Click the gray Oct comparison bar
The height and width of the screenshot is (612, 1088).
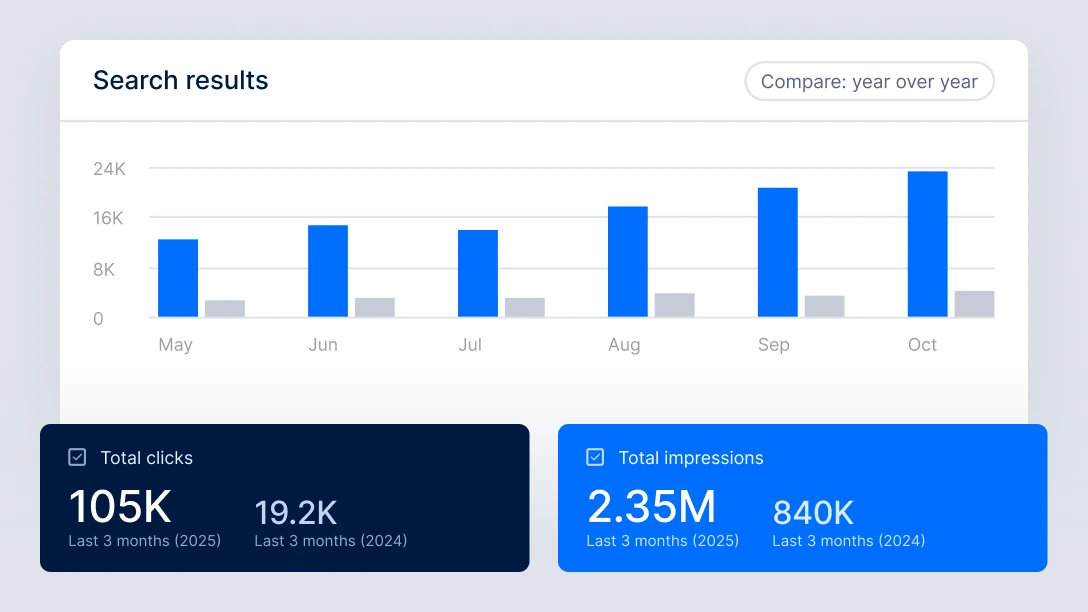coord(974,304)
